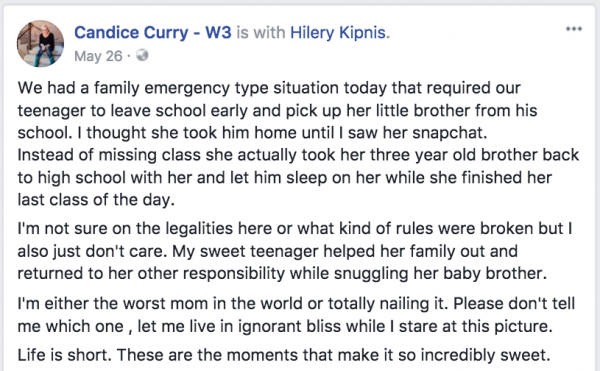This screenshot has width=600, height=371.
Task: Click the 'is with' text in header
Action: pyautogui.click(x=261, y=33)
